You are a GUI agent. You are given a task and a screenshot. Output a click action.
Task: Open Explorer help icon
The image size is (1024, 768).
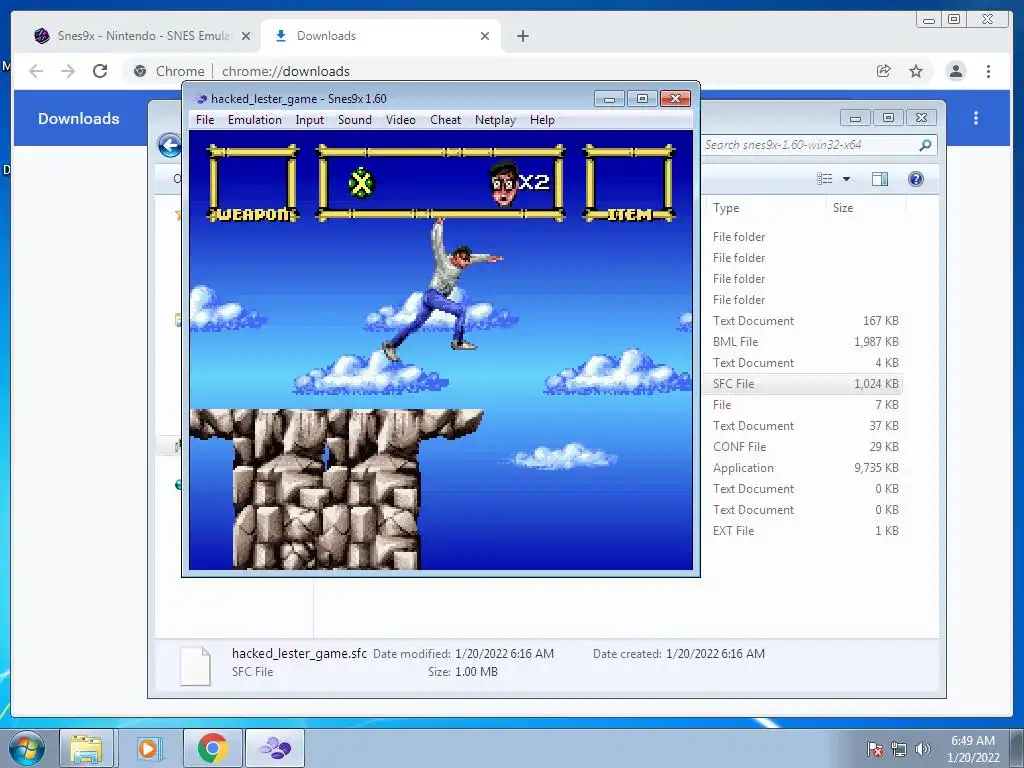[916, 179]
